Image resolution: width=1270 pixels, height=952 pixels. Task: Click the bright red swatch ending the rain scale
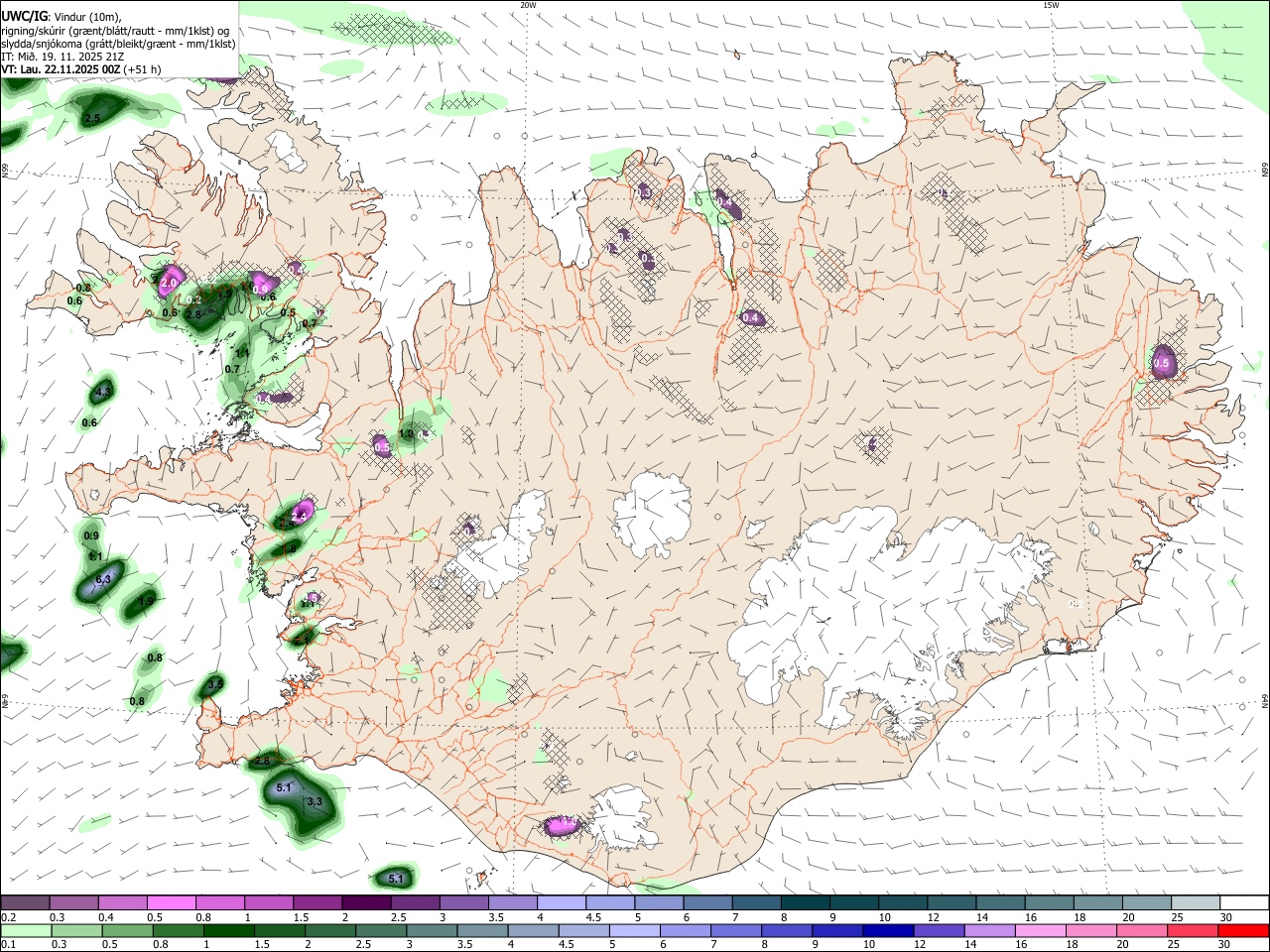click(x=1244, y=931)
